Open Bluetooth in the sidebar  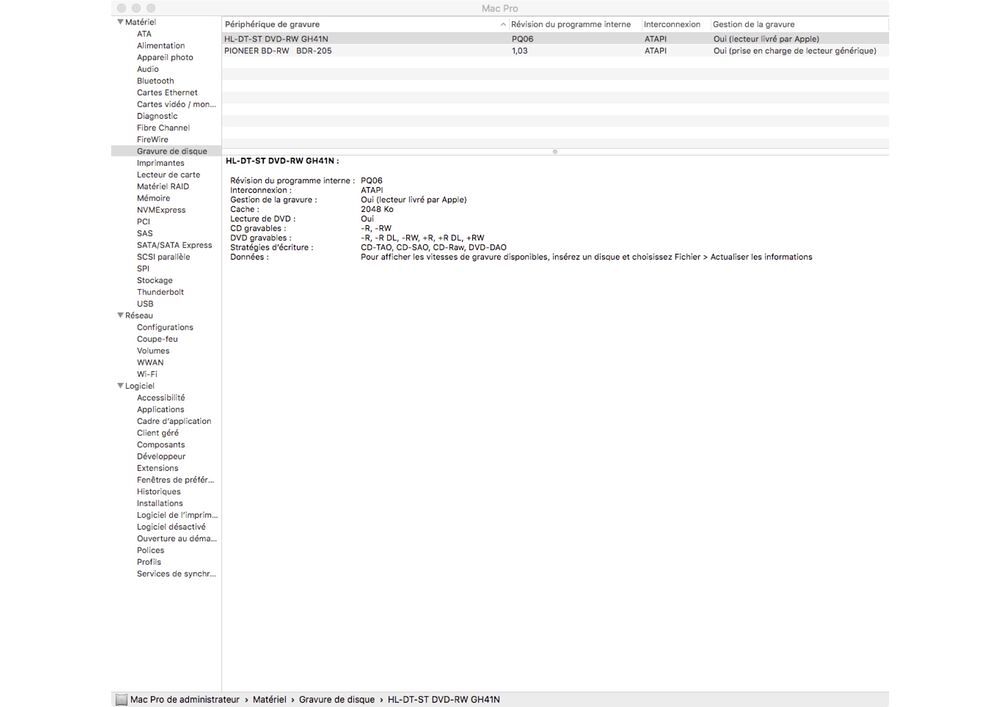tap(155, 81)
